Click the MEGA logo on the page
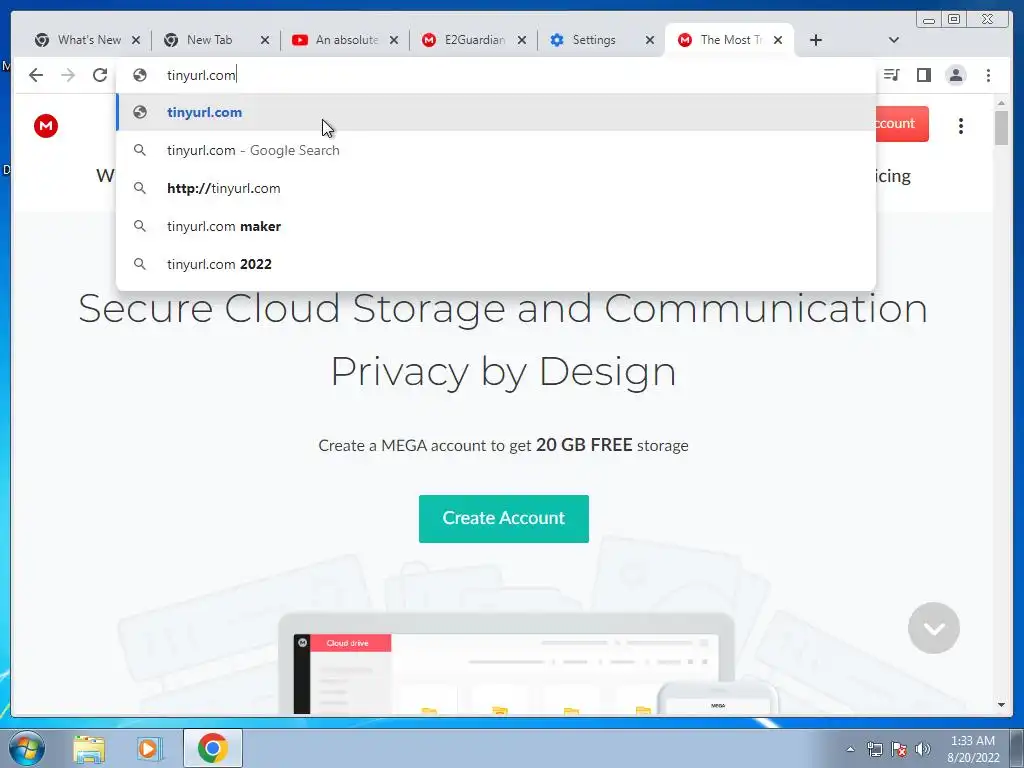 point(46,125)
